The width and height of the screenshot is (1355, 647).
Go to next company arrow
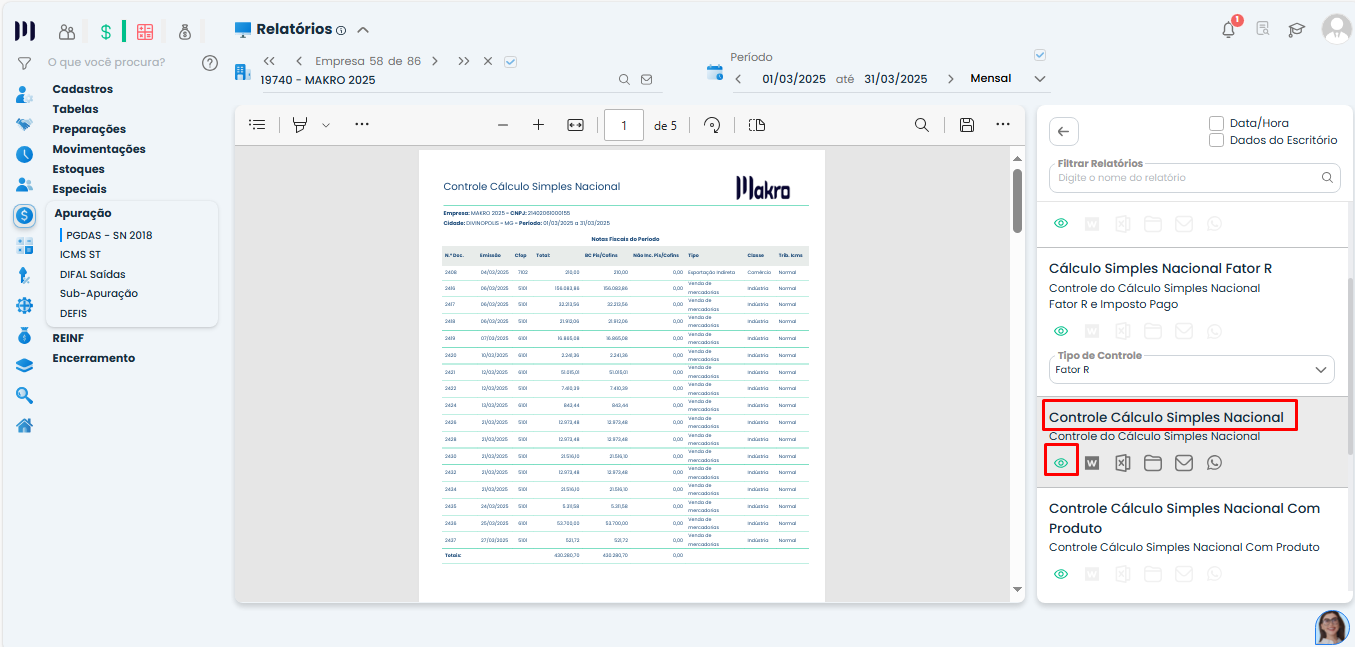pos(434,61)
